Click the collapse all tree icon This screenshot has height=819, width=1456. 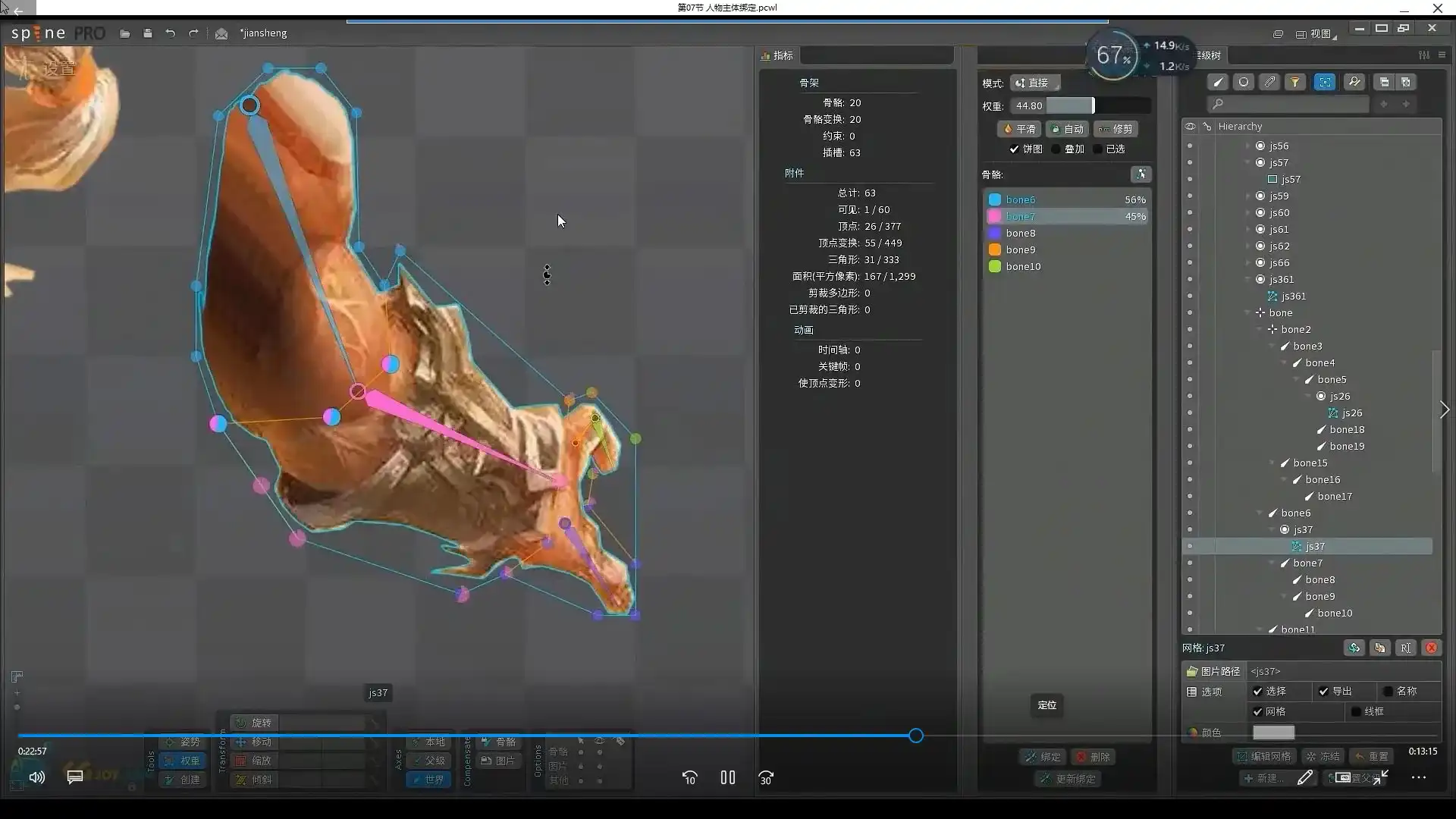[1384, 82]
